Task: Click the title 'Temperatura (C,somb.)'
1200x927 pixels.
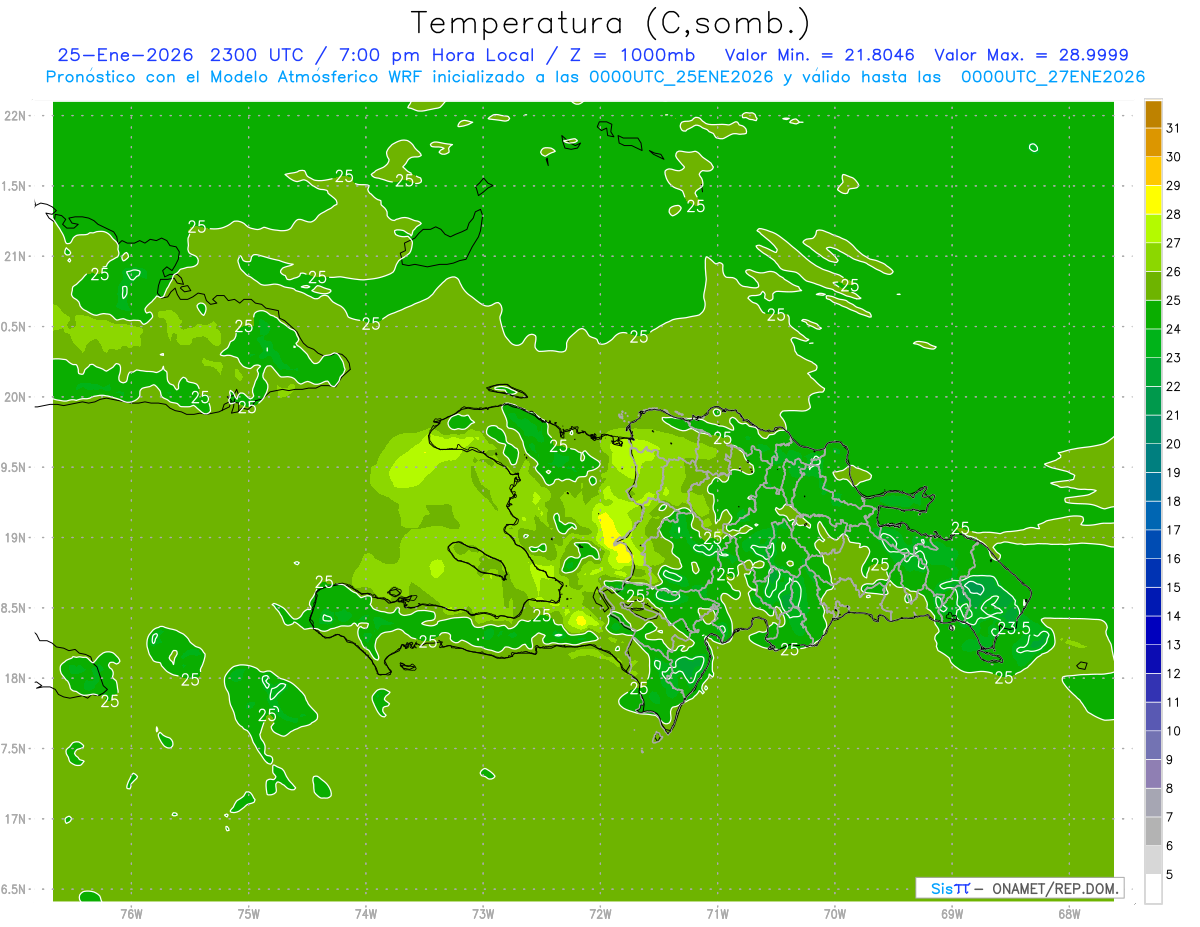Action: [610, 23]
